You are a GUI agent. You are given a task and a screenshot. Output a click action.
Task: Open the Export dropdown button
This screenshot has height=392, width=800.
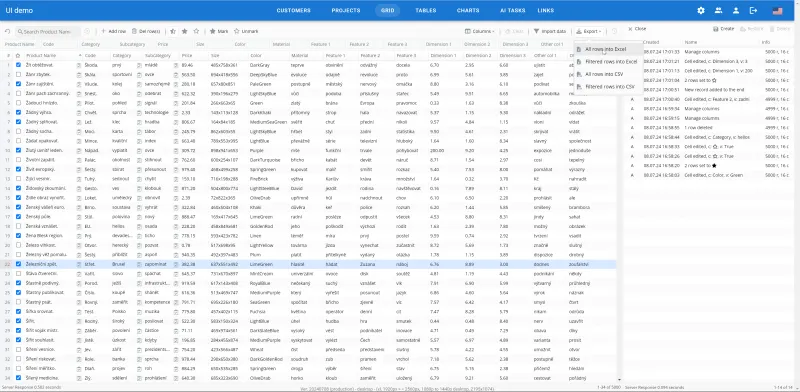point(589,31)
